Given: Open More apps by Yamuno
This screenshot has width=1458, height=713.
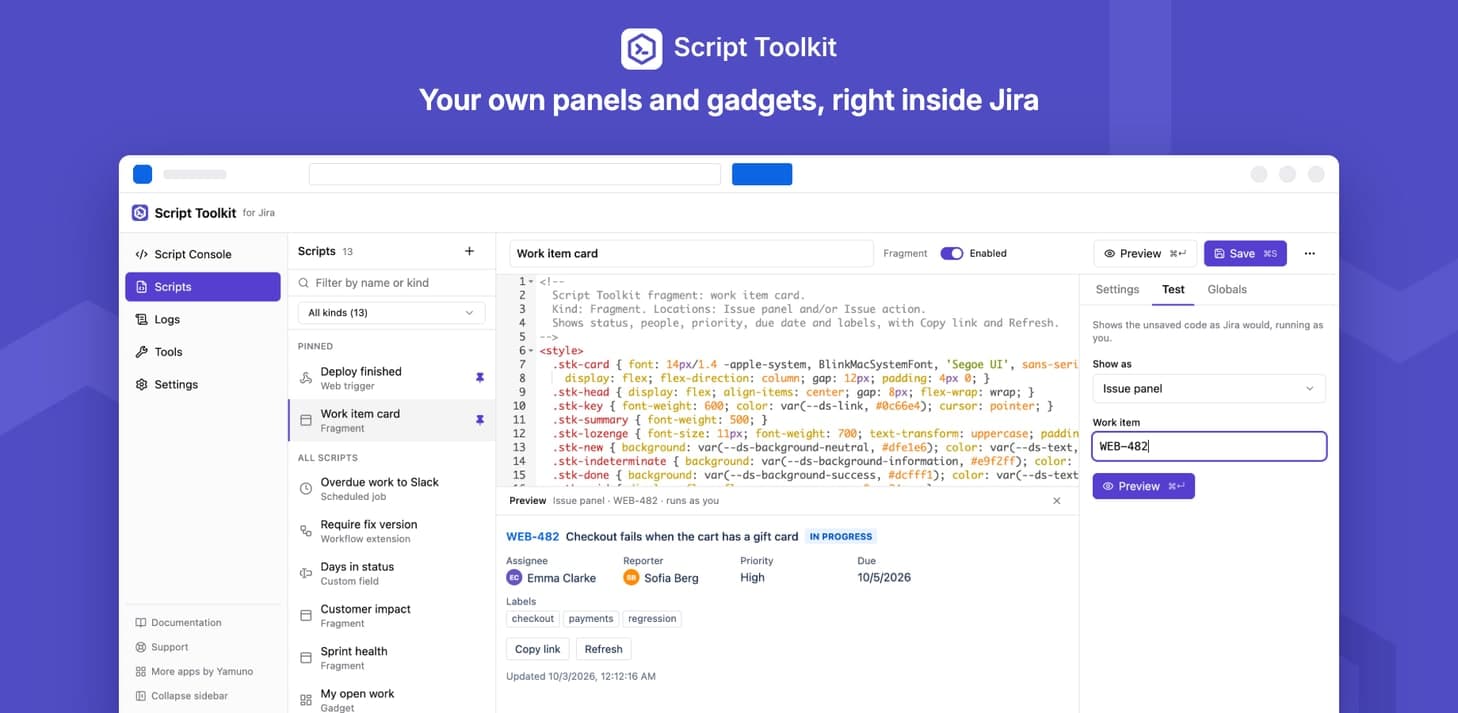Looking at the screenshot, I should [x=194, y=671].
